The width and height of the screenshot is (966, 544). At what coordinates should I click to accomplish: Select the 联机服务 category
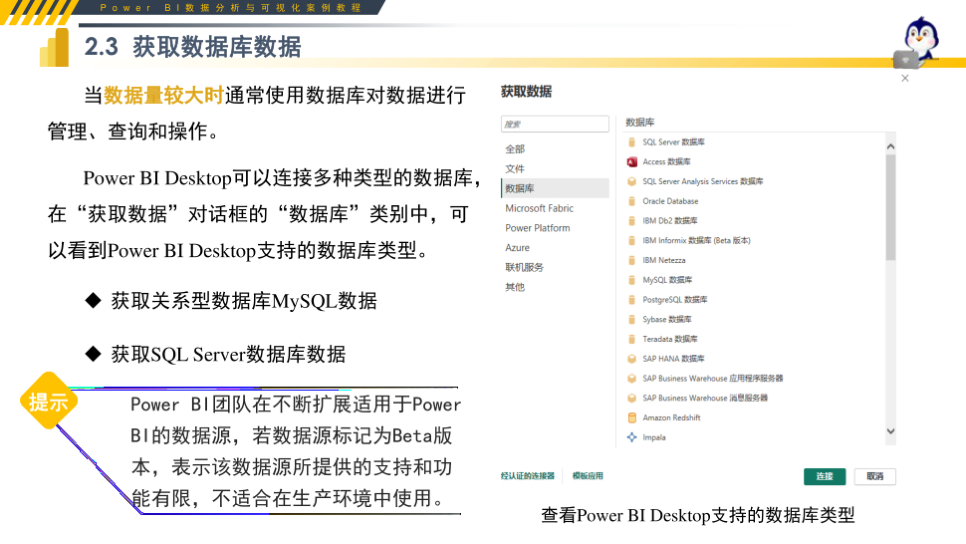click(x=524, y=267)
